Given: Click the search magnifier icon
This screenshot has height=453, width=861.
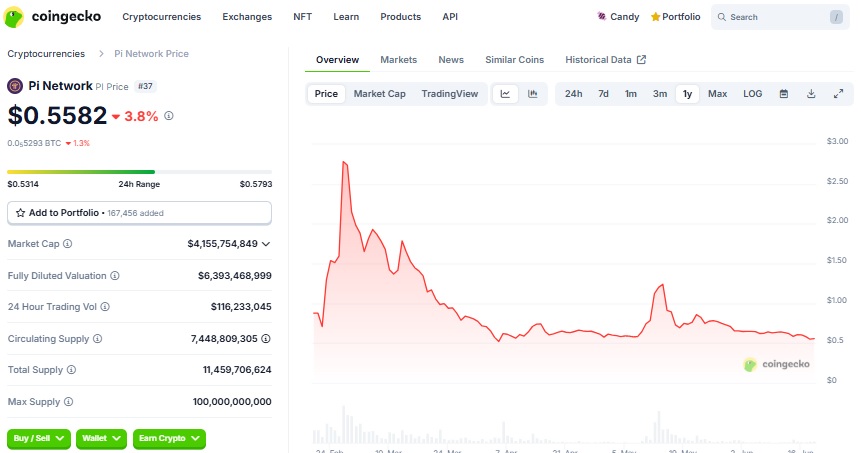Looking at the screenshot, I should 722,17.
